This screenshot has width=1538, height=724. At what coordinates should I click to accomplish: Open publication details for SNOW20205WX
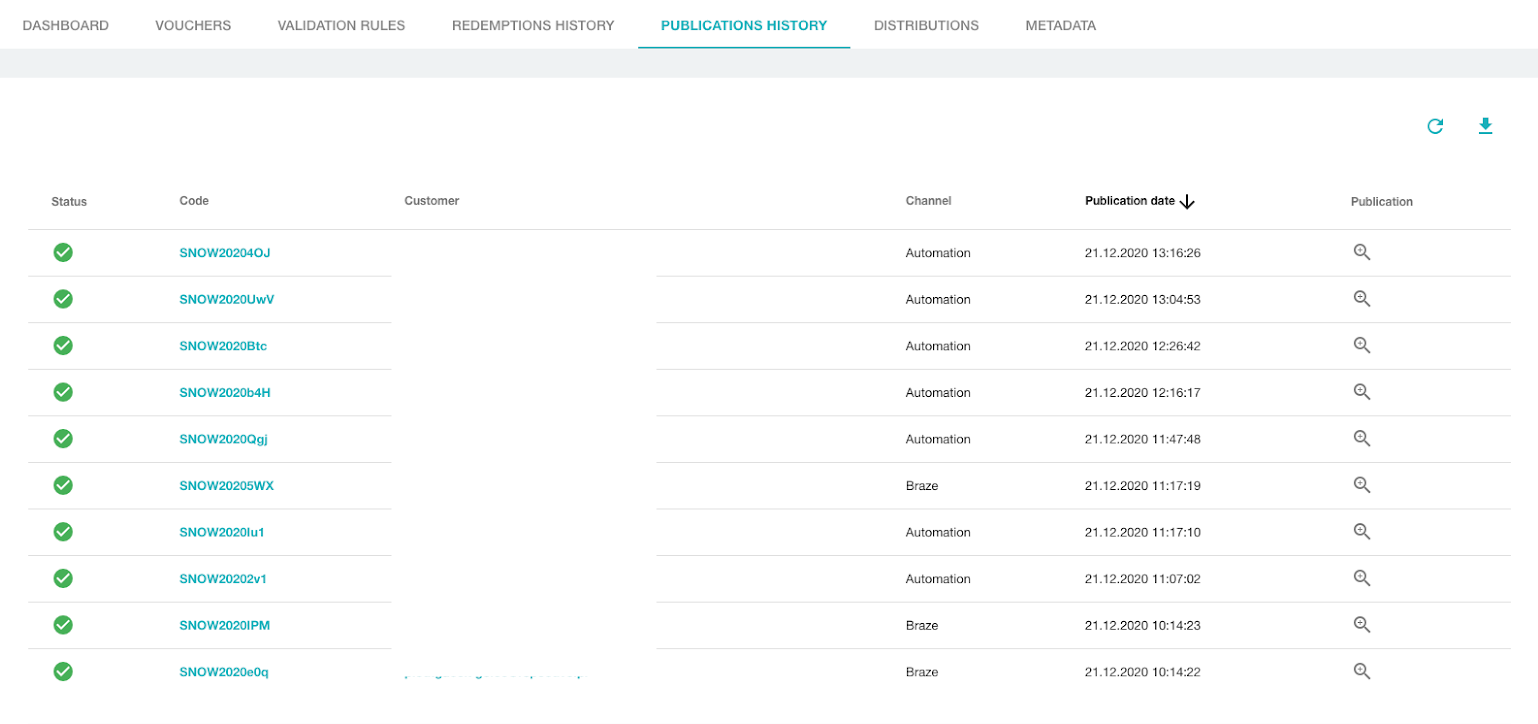click(x=1361, y=485)
